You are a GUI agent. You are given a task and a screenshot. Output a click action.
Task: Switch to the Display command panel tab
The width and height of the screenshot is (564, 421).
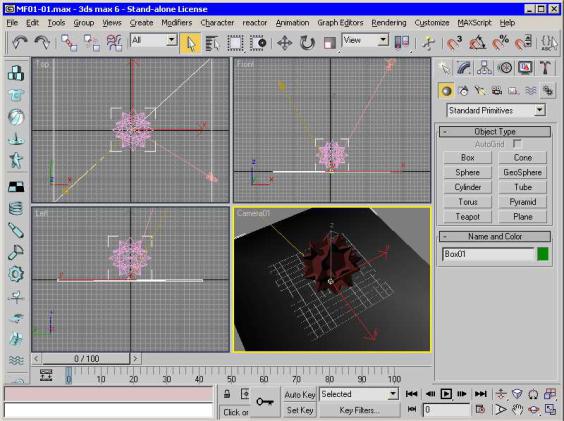click(525, 68)
